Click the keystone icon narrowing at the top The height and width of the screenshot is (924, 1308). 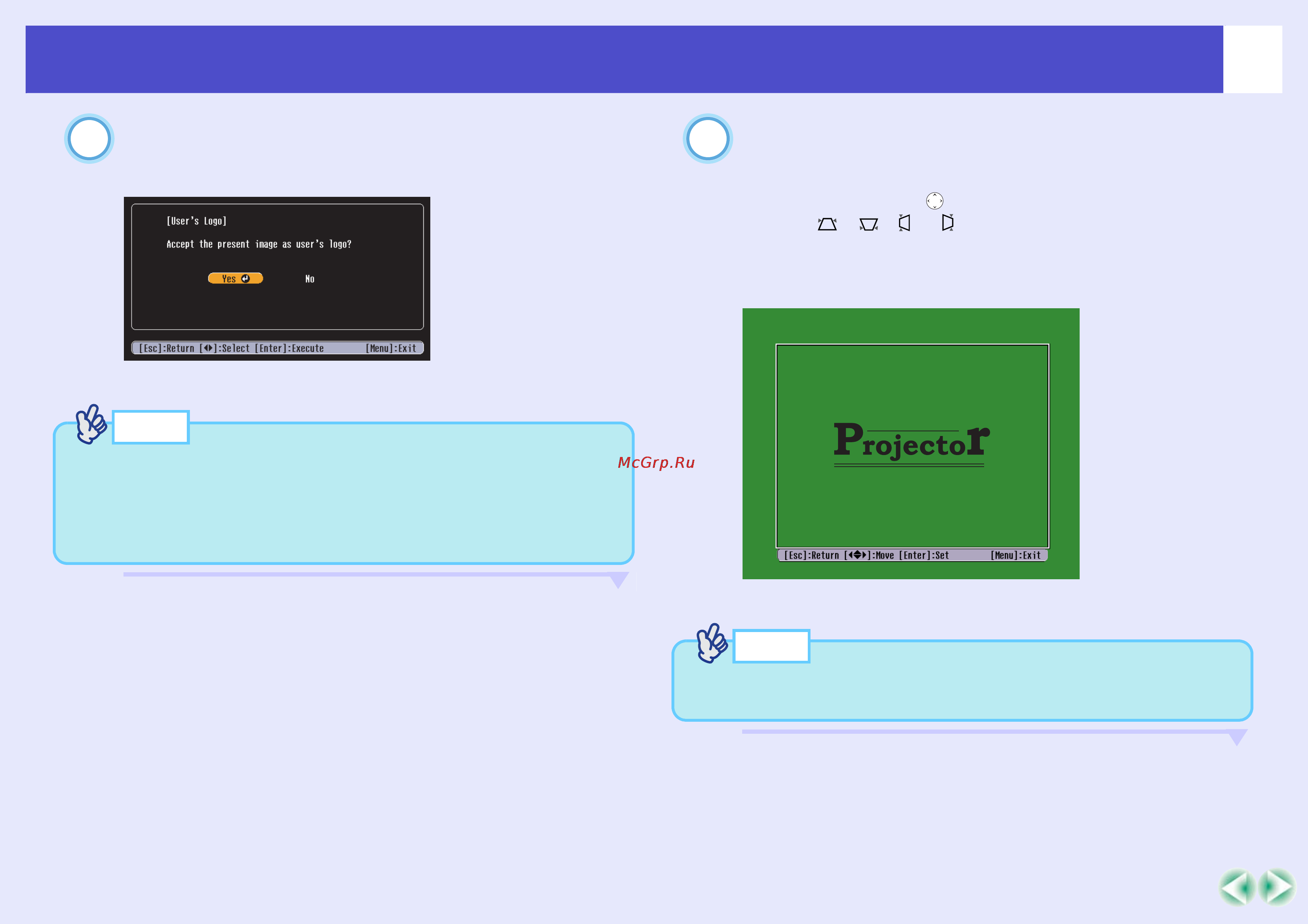827,224
